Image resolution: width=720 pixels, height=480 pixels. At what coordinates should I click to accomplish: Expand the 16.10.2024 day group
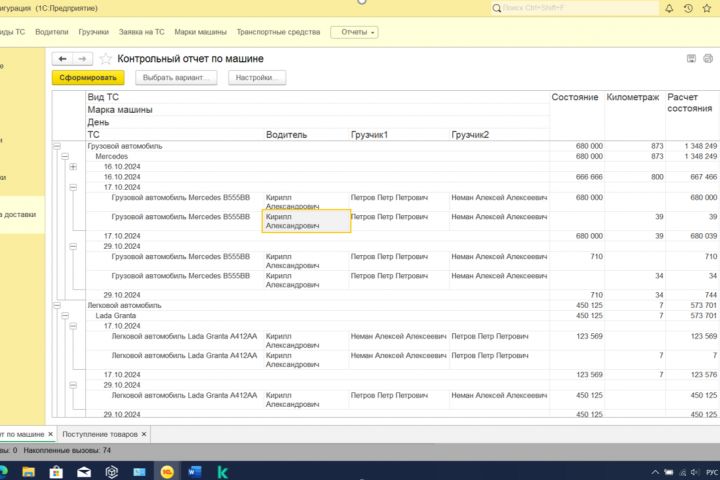[73, 167]
